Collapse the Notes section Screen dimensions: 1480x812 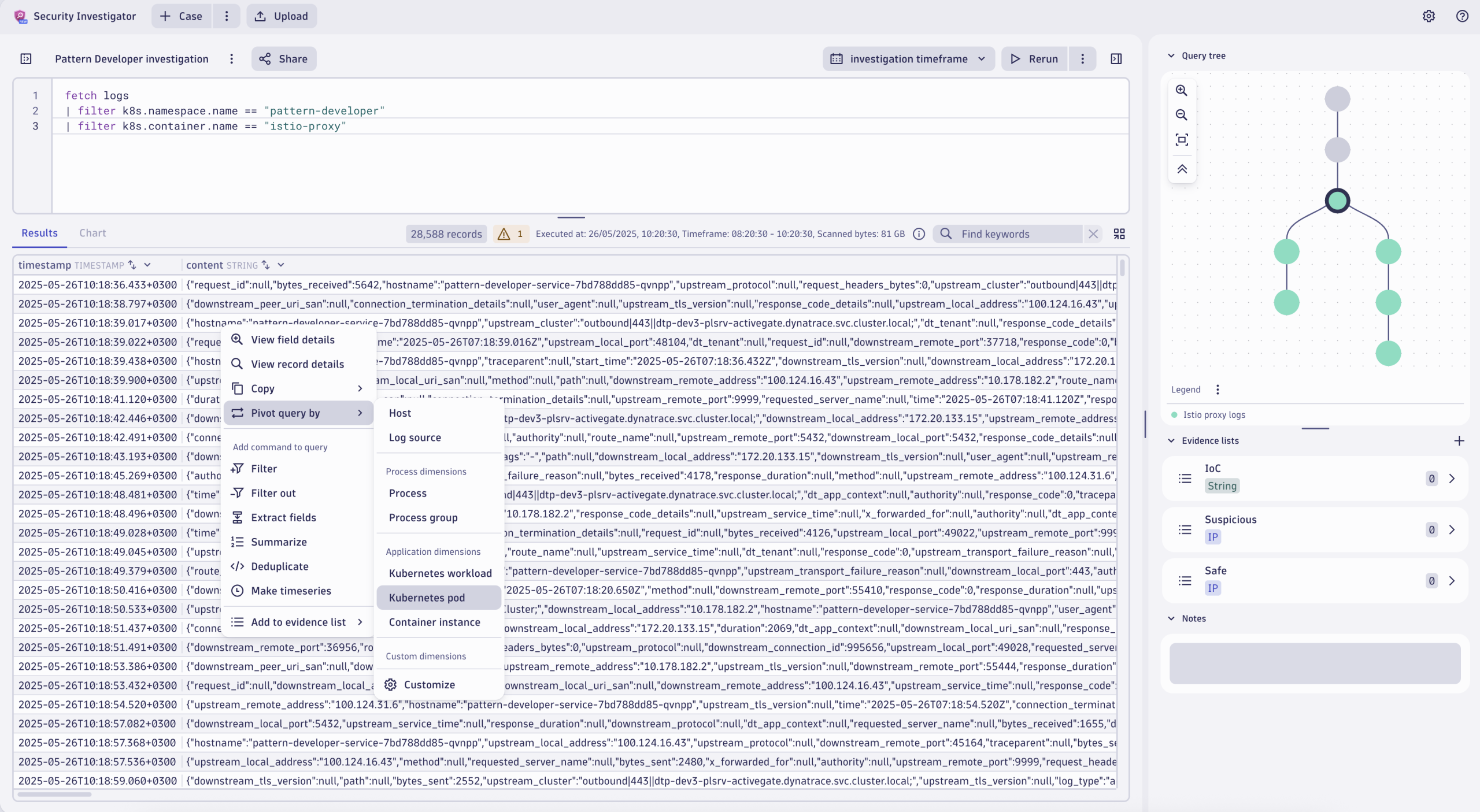point(1171,618)
